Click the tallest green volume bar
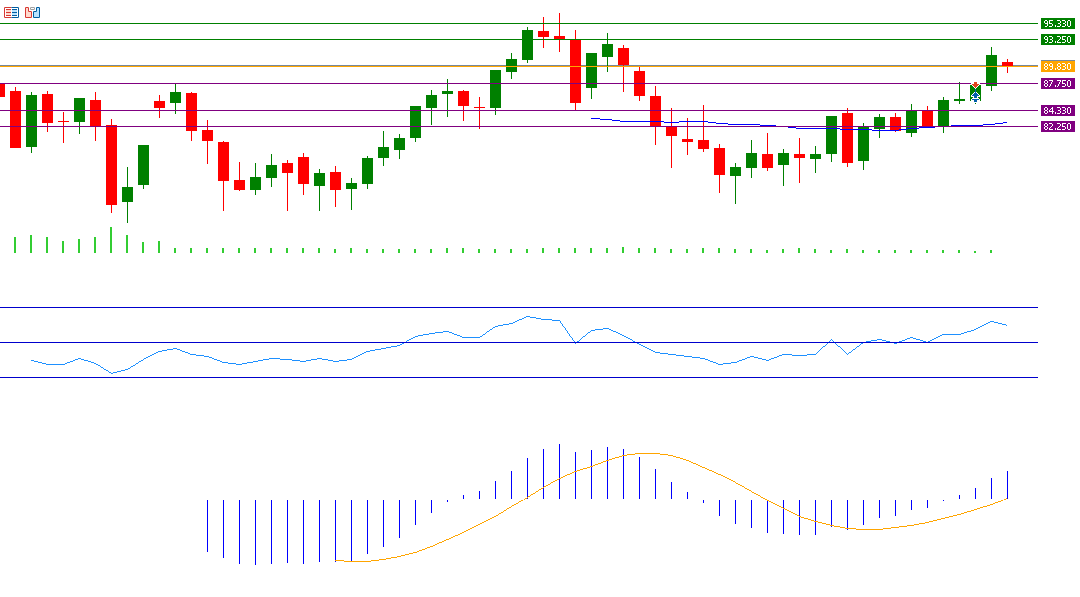 tap(110, 240)
